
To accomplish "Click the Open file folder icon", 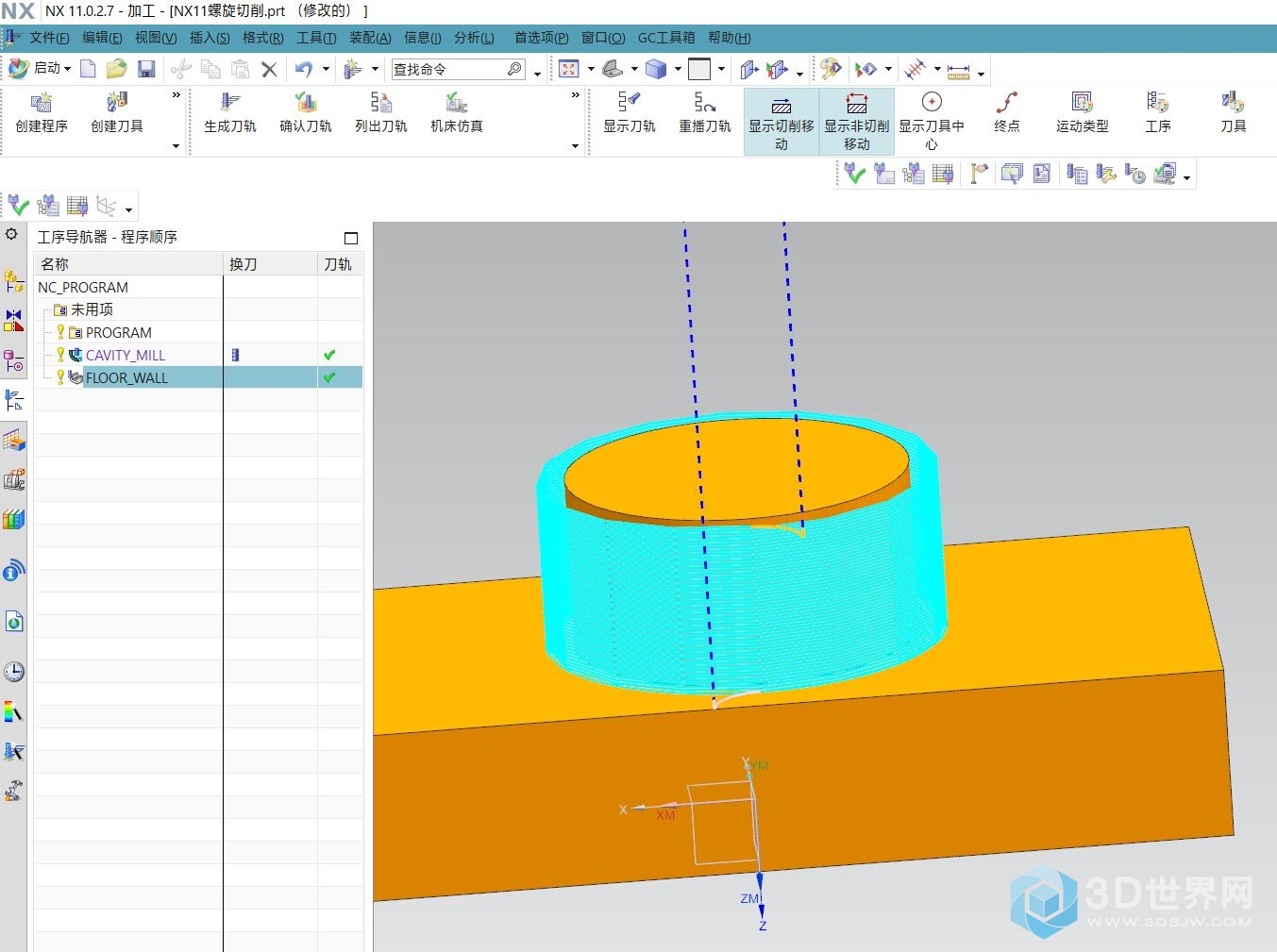I will pos(116,69).
